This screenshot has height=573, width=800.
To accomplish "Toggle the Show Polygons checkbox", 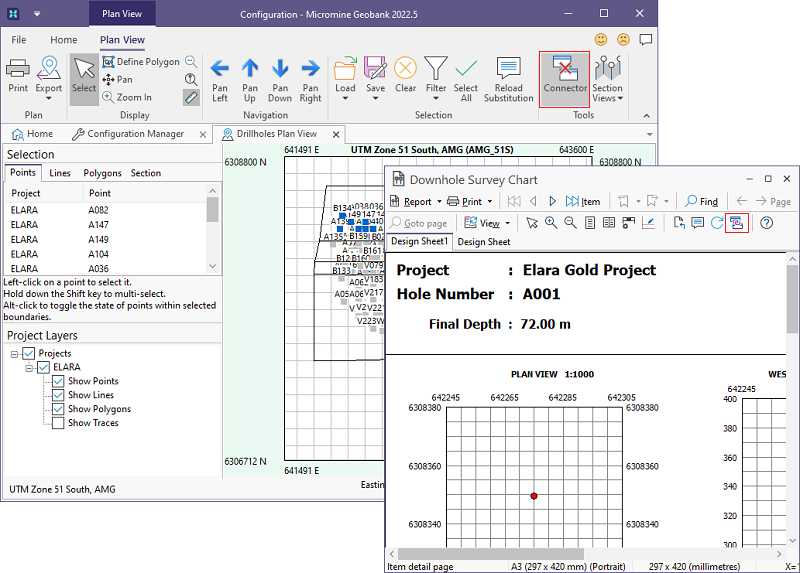I will pos(58,409).
